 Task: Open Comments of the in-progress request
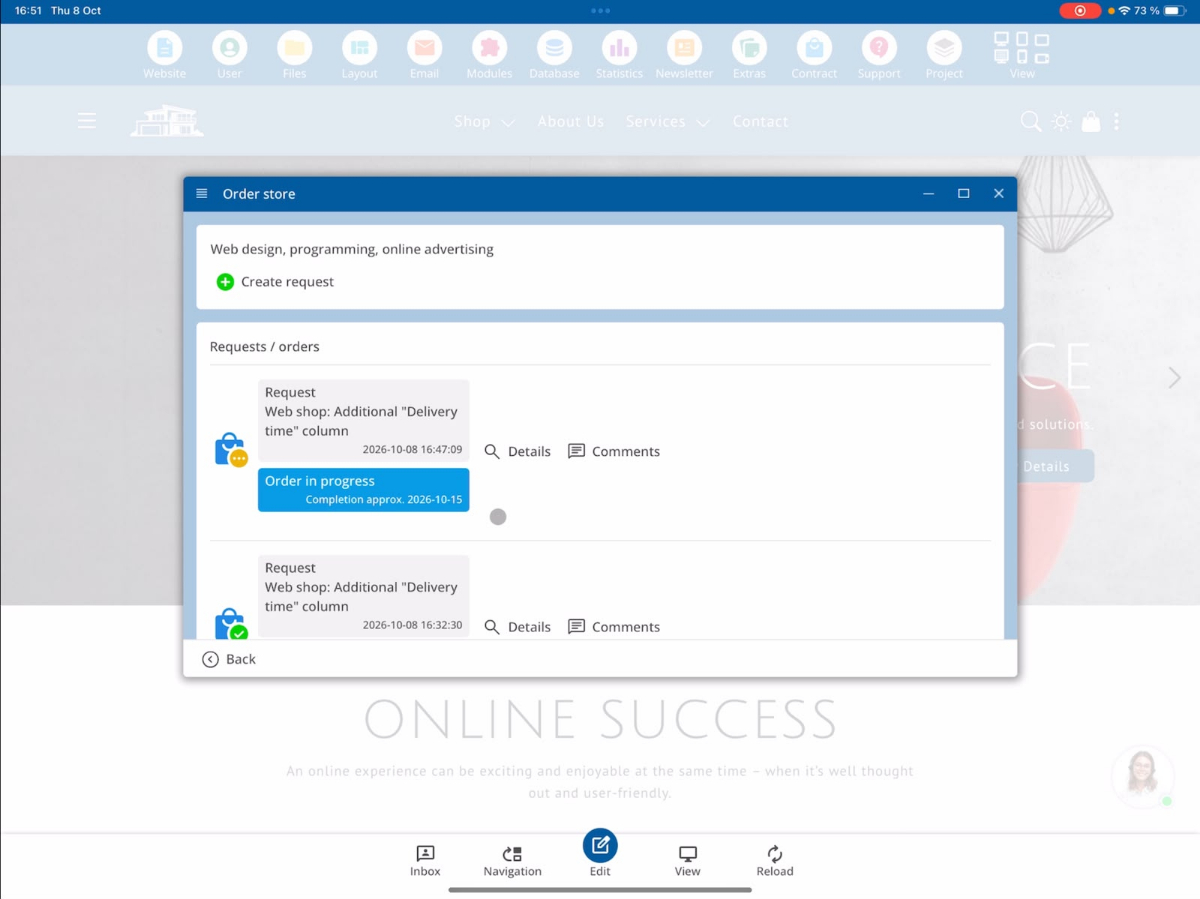pos(614,451)
